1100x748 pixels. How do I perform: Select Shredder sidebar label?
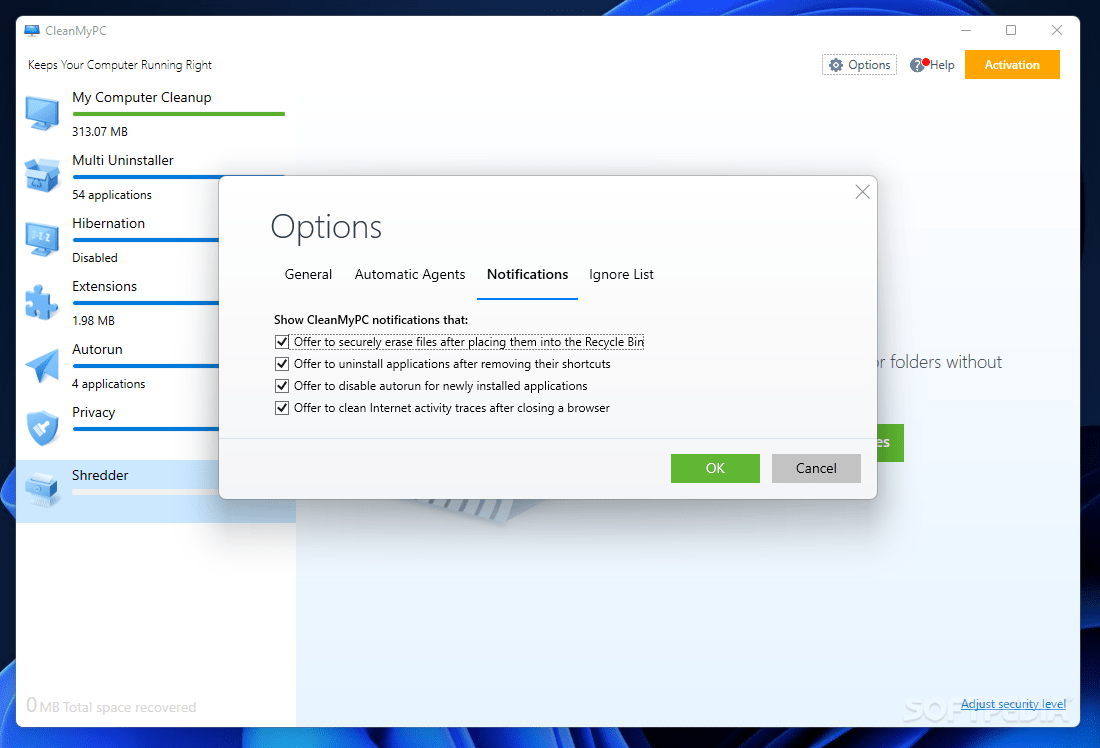pyautogui.click(x=100, y=475)
